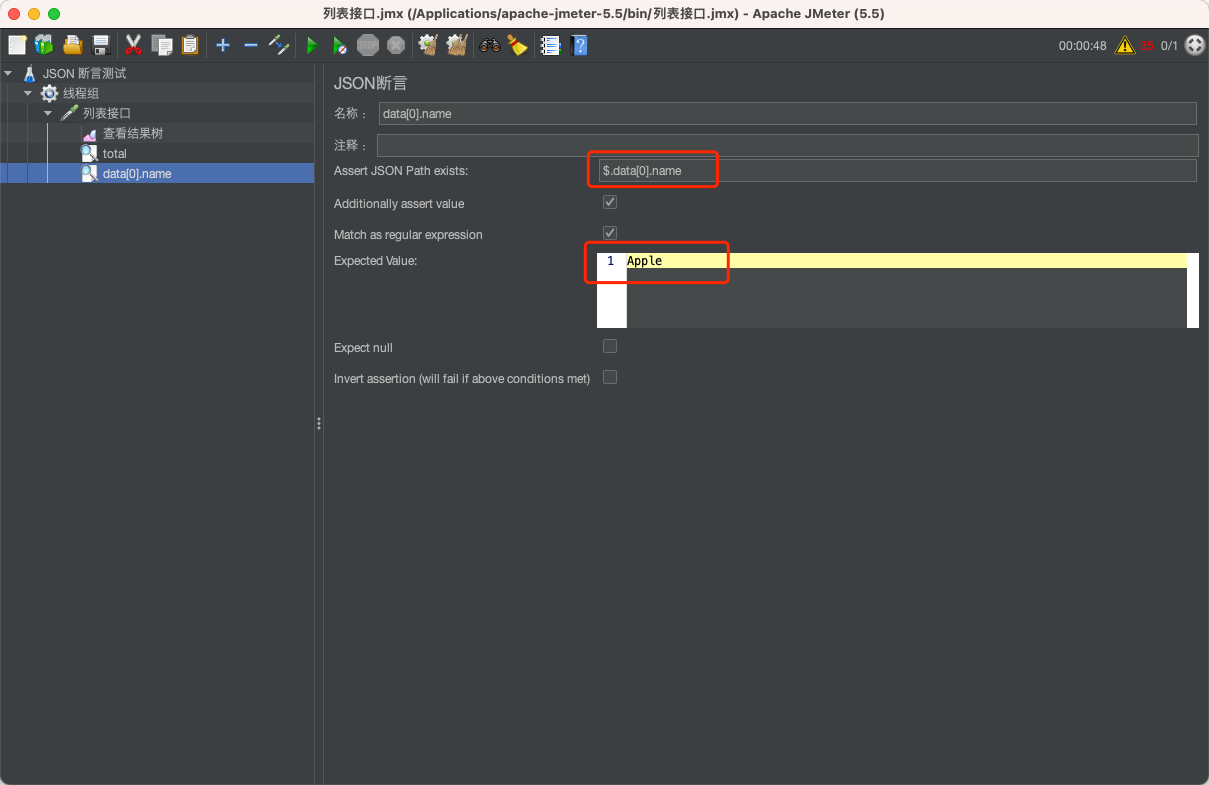Save the test plan via toolbar icon

pos(99,45)
